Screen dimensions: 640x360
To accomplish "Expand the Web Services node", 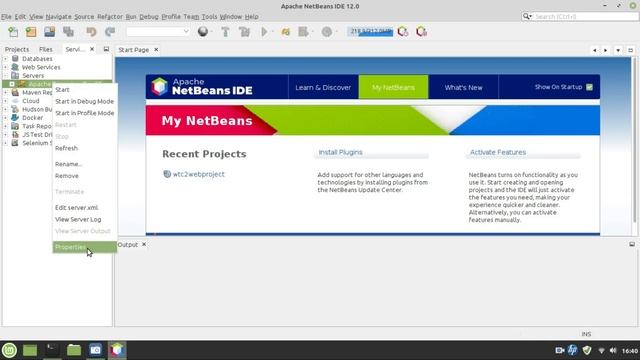I will click(x=5, y=67).
